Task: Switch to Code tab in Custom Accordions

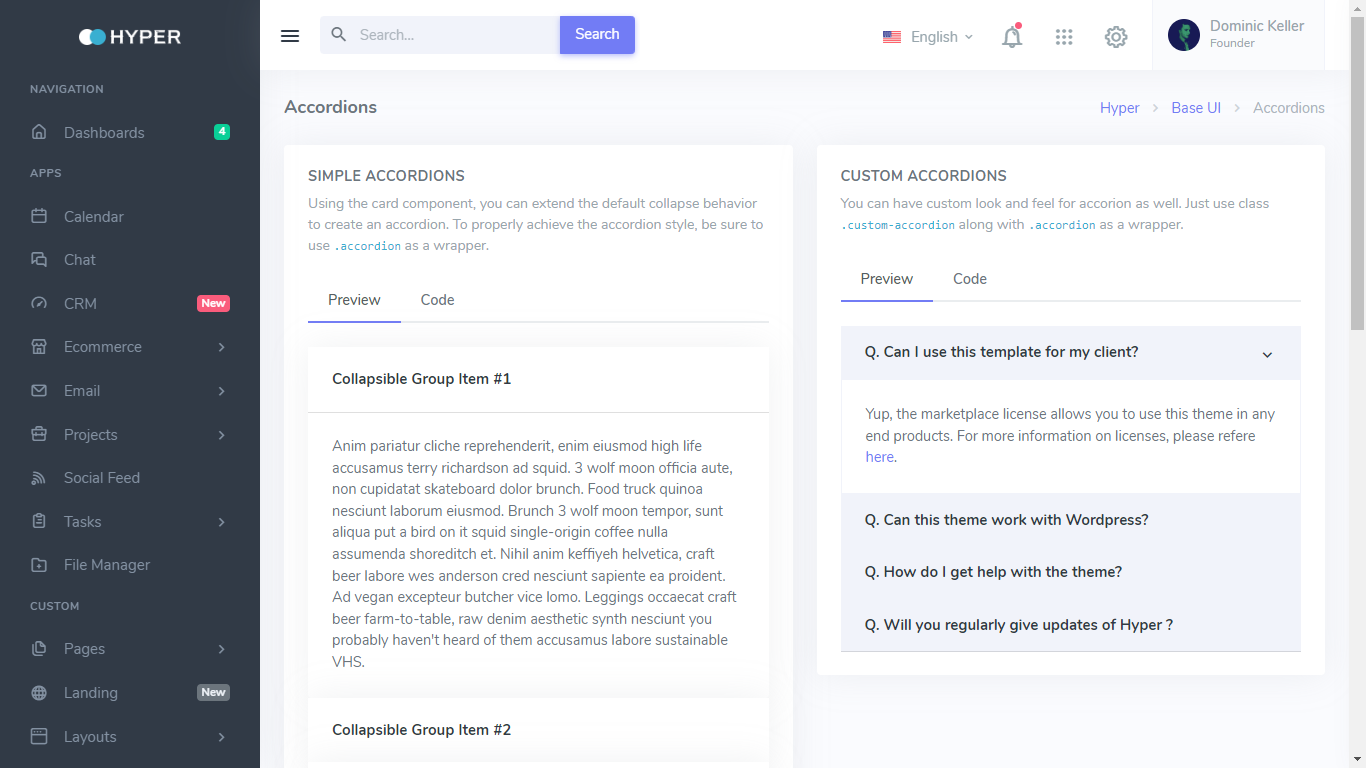Action: pyautogui.click(x=969, y=279)
